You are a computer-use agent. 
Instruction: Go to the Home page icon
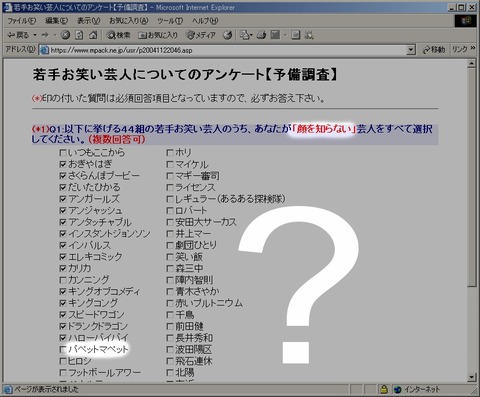pos(94,35)
